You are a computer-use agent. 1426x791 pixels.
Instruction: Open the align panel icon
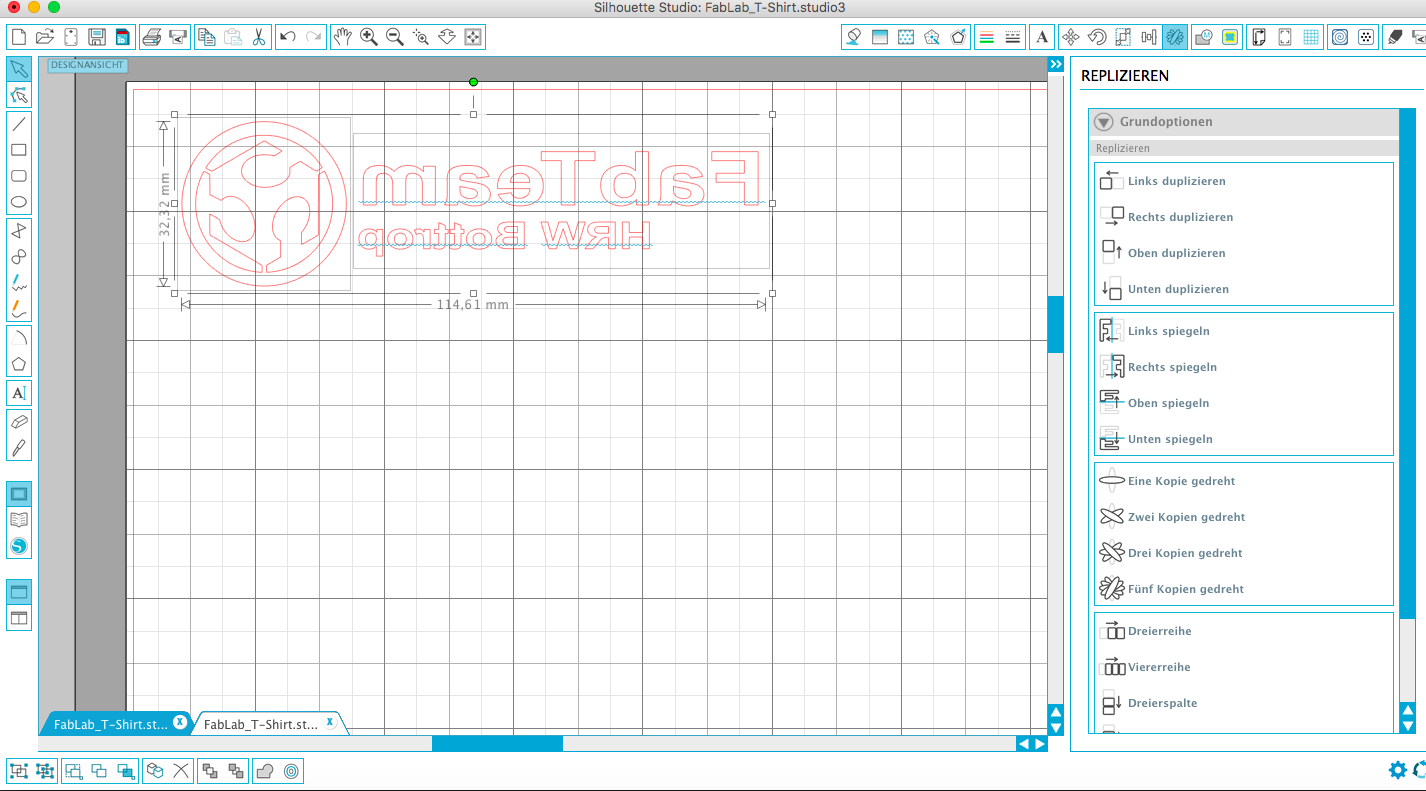coord(1148,37)
